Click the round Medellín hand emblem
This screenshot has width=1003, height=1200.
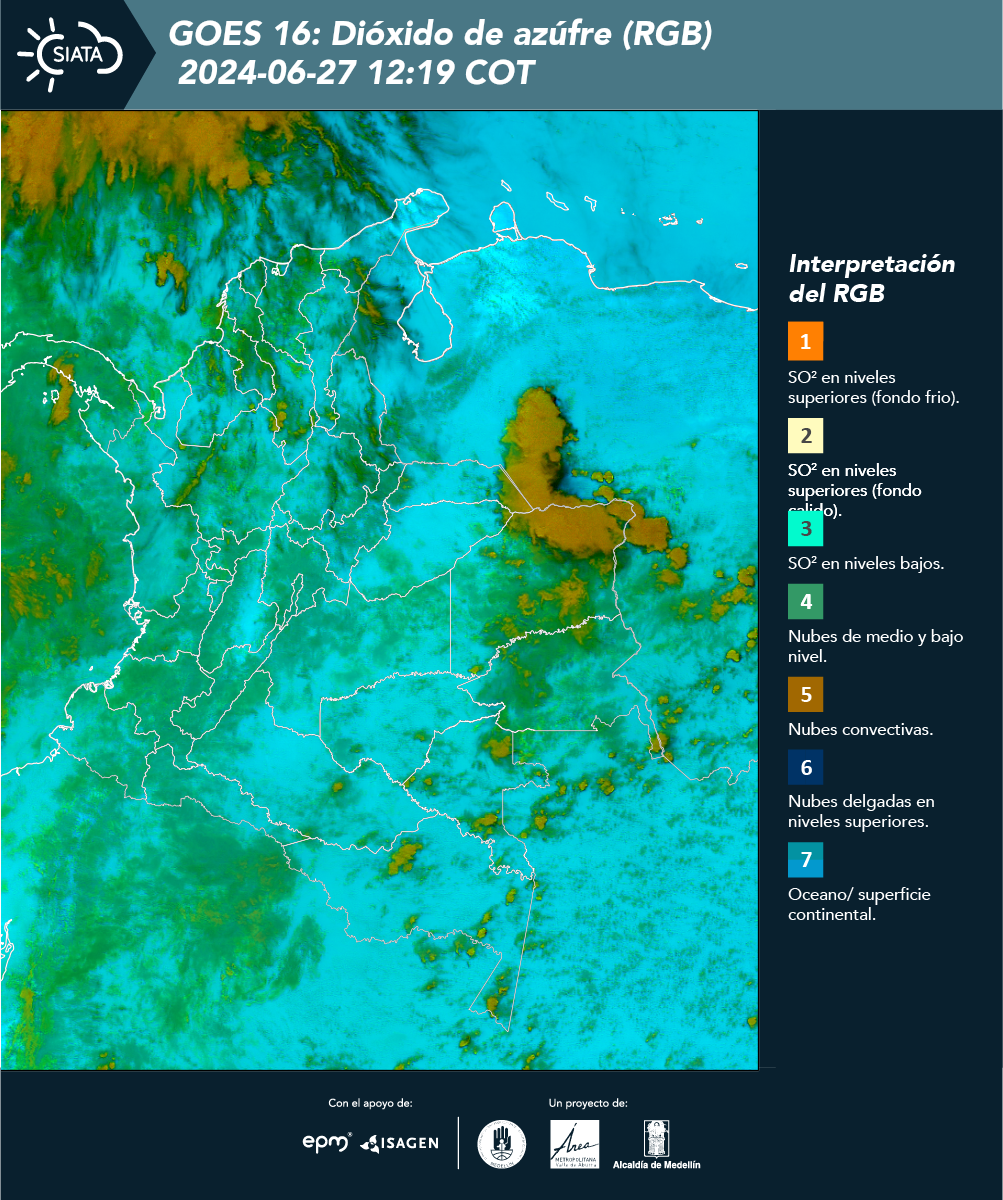(x=502, y=1144)
